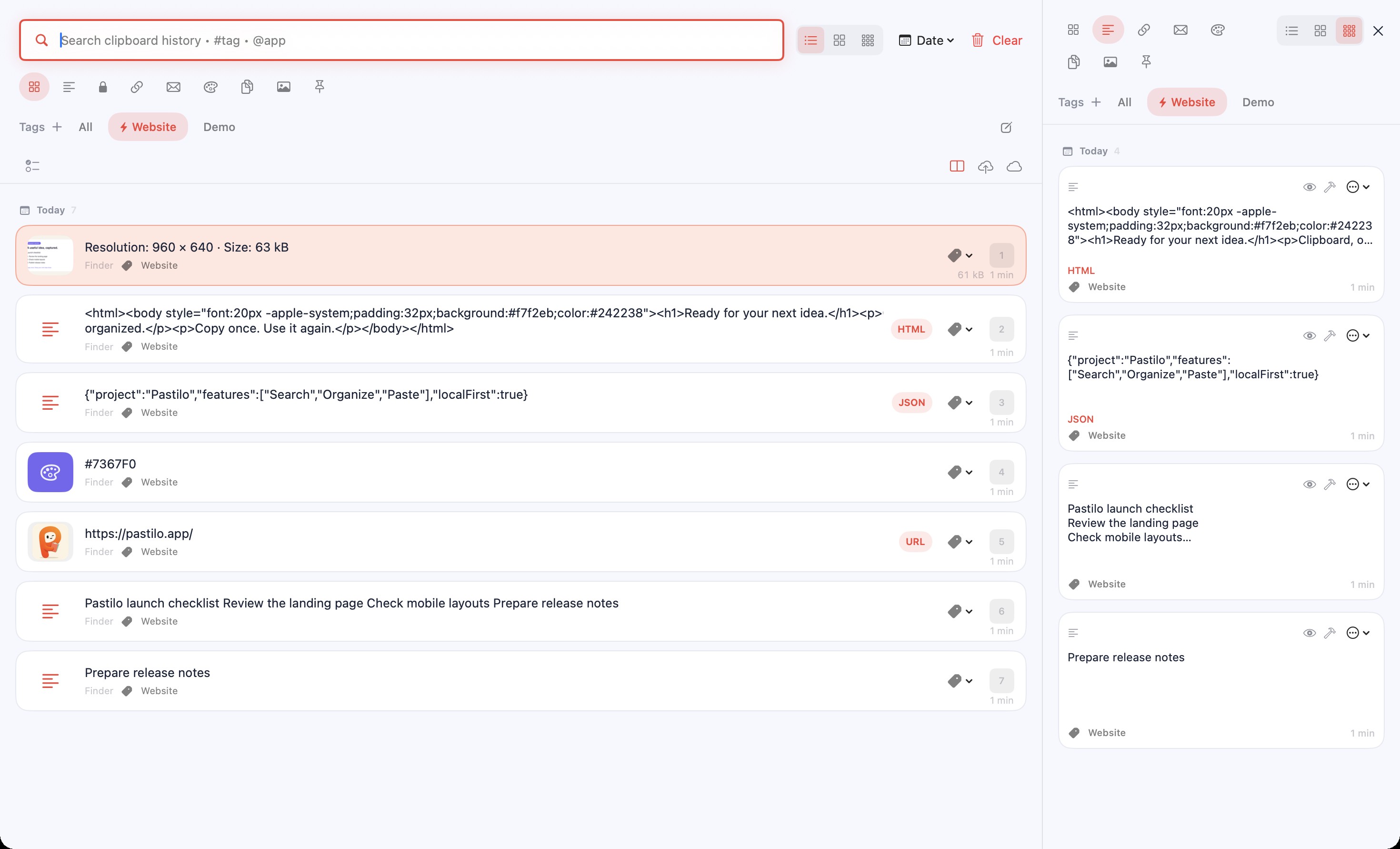Show pinned items in main list
Image resolution: width=1400 pixels, height=849 pixels.
pyautogui.click(x=320, y=86)
